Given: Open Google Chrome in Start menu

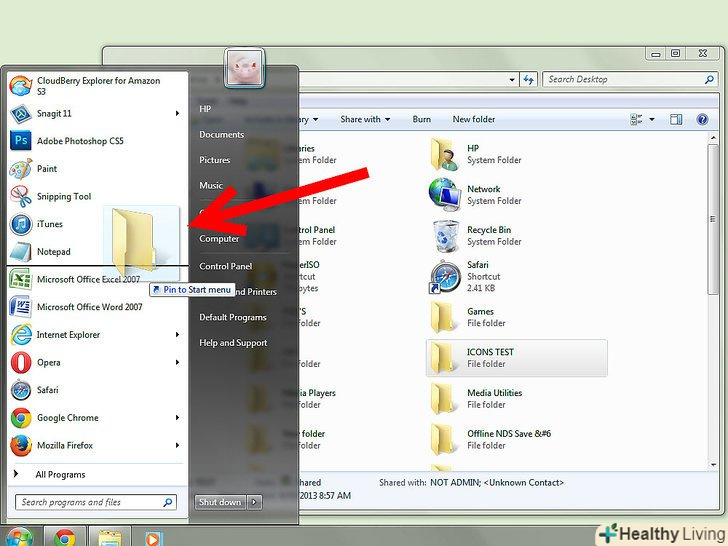Looking at the screenshot, I should pos(98,417).
